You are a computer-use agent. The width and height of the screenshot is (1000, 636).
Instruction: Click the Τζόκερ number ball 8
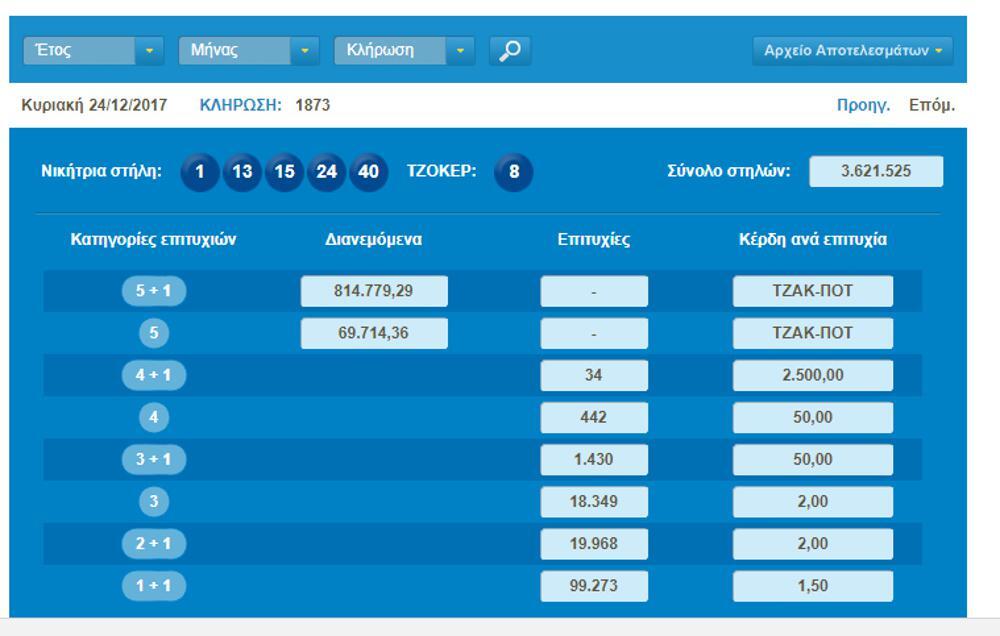(514, 172)
